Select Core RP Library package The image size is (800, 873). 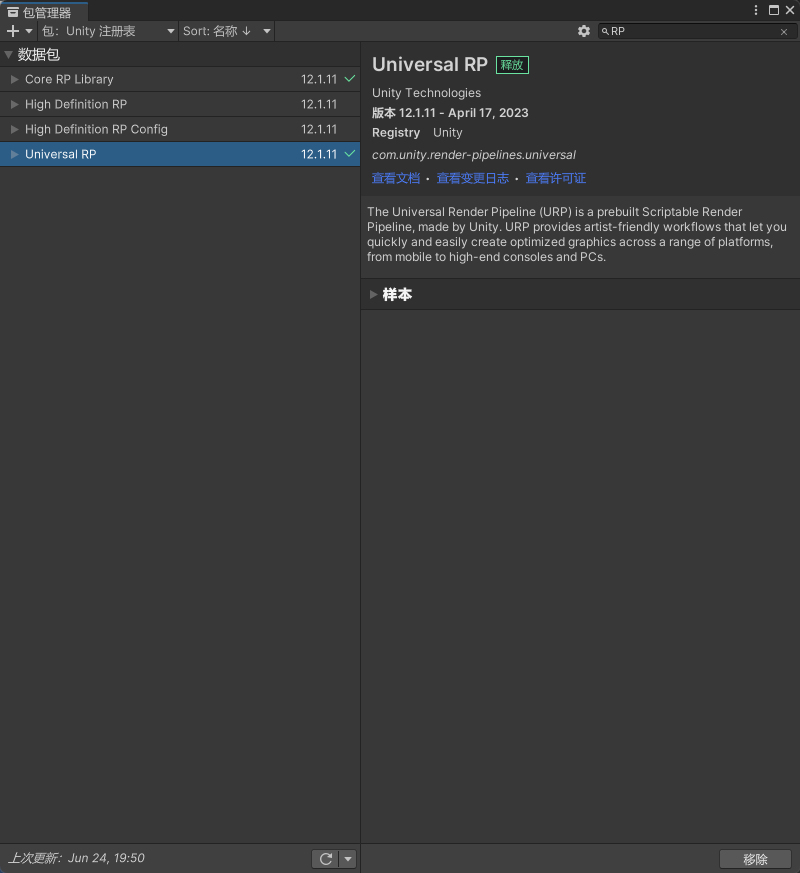[180, 80]
